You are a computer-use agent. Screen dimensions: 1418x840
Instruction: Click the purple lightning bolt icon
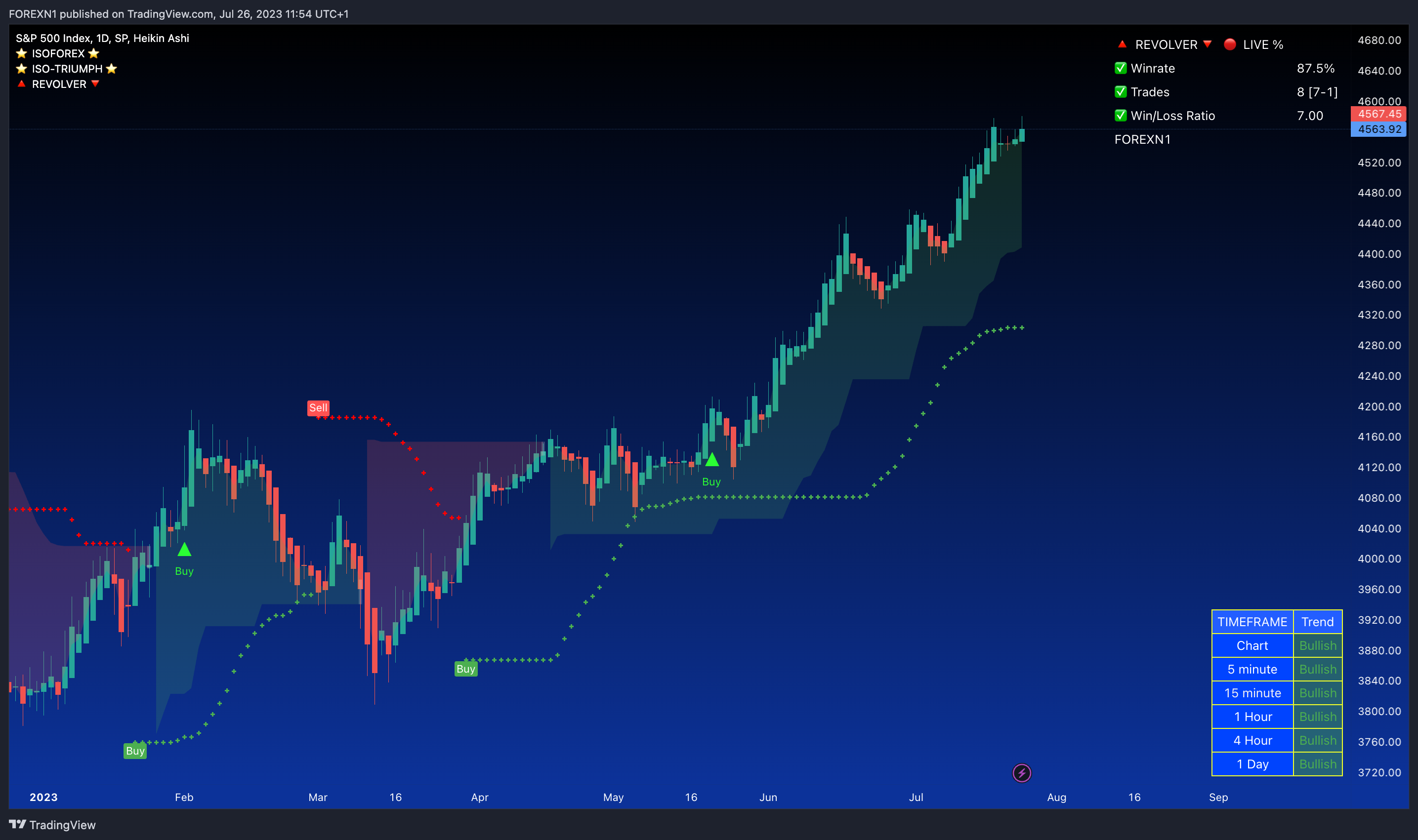tap(1022, 773)
